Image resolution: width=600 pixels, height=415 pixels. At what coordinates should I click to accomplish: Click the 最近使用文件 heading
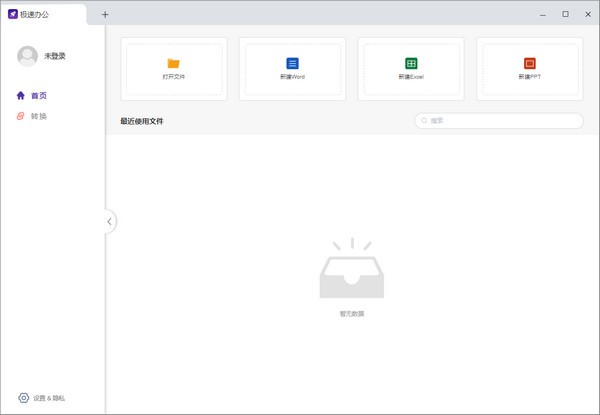pyautogui.click(x=142, y=121)
